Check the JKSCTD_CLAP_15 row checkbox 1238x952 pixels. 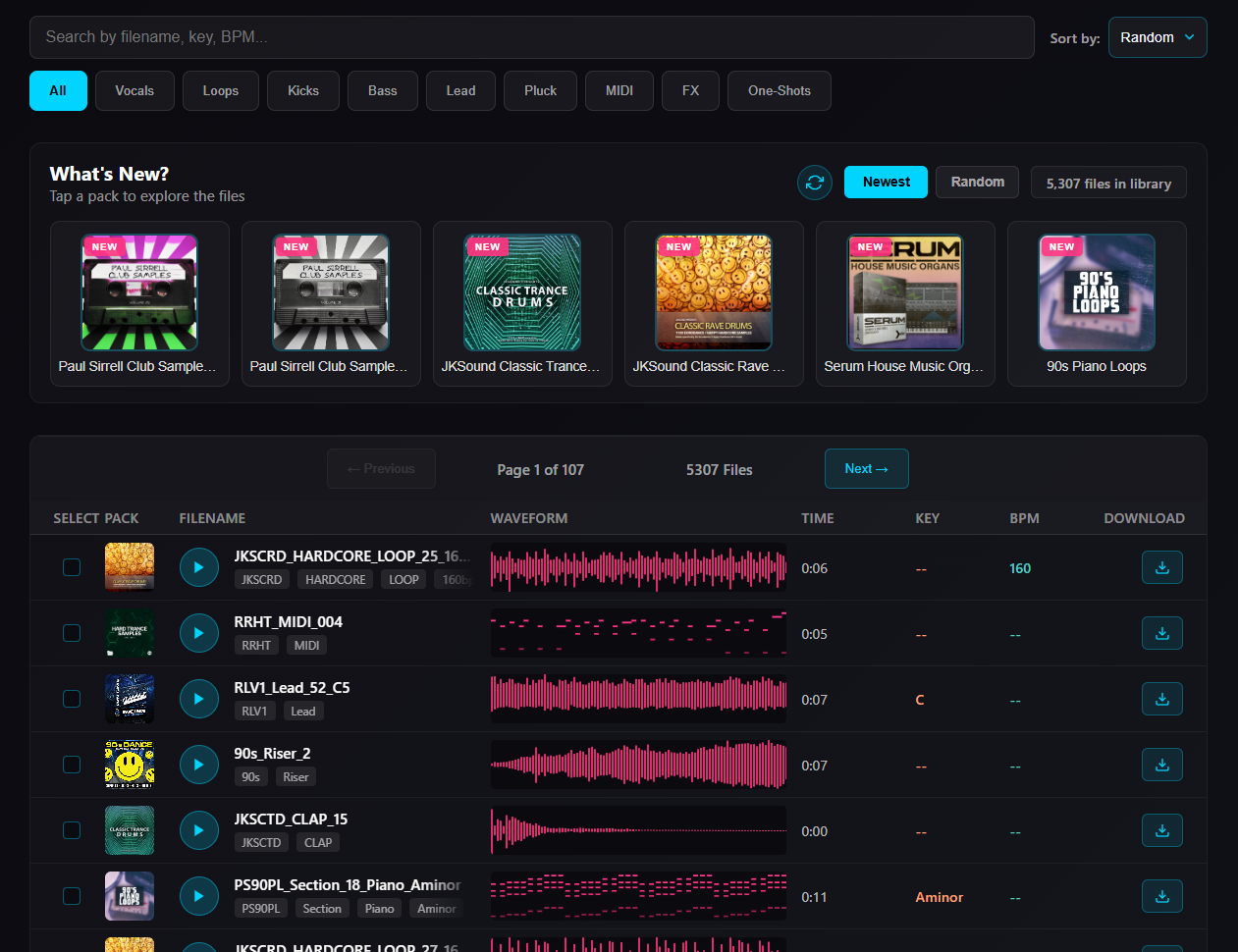(71, 830)
